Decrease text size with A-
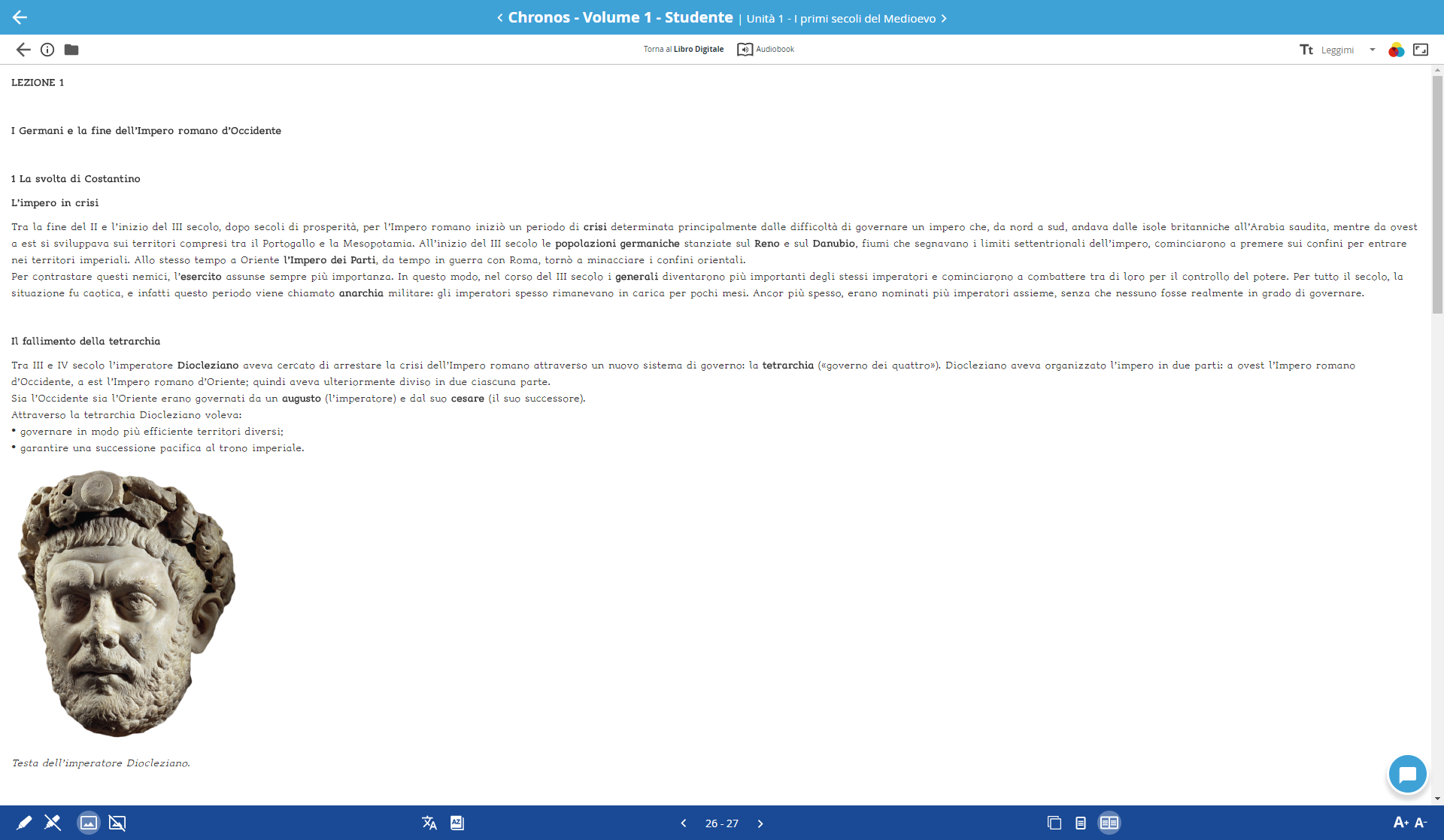Viewport: 1444px width, 840px height. click(x=1421, y=823)
